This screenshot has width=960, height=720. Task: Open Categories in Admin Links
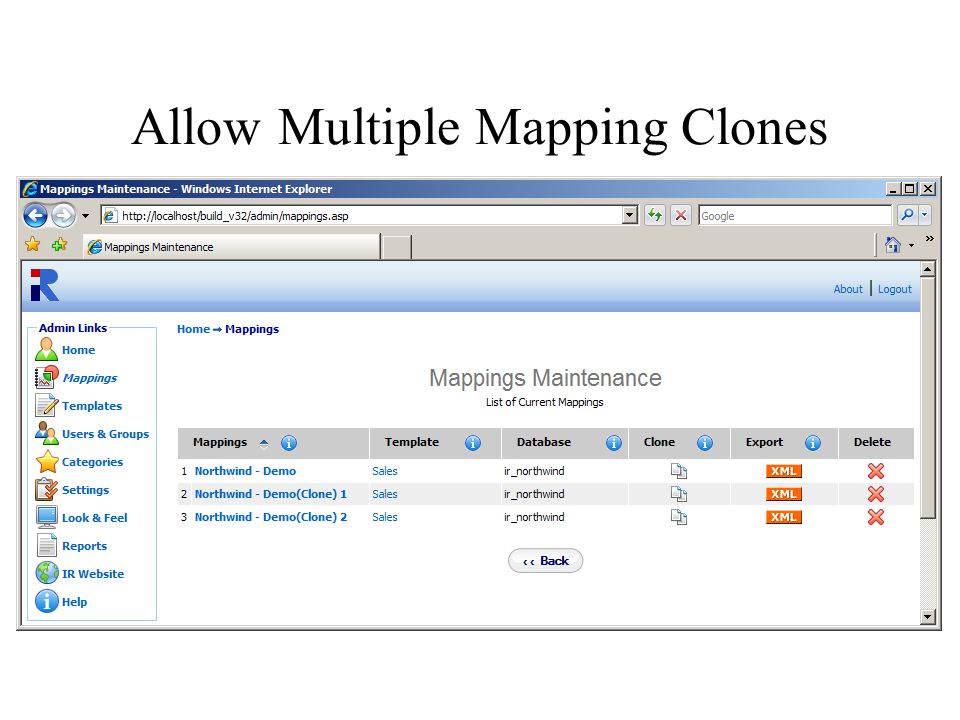click(92, 462)
